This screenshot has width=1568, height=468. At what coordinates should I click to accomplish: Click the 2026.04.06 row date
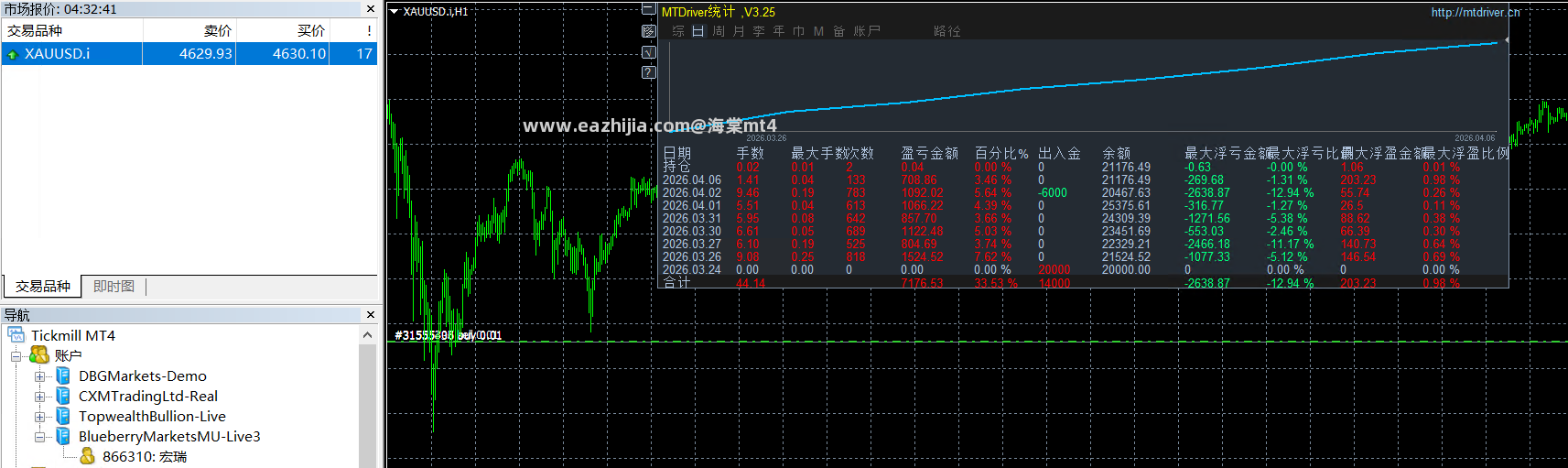[692, 180]
